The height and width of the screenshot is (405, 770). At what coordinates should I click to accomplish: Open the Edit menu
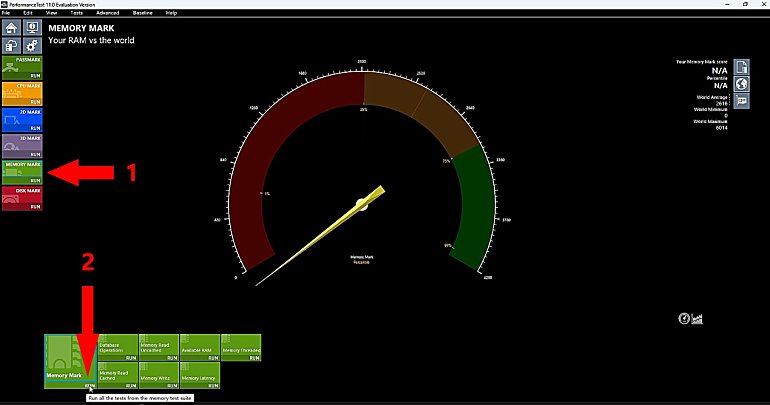click(28, 13)
